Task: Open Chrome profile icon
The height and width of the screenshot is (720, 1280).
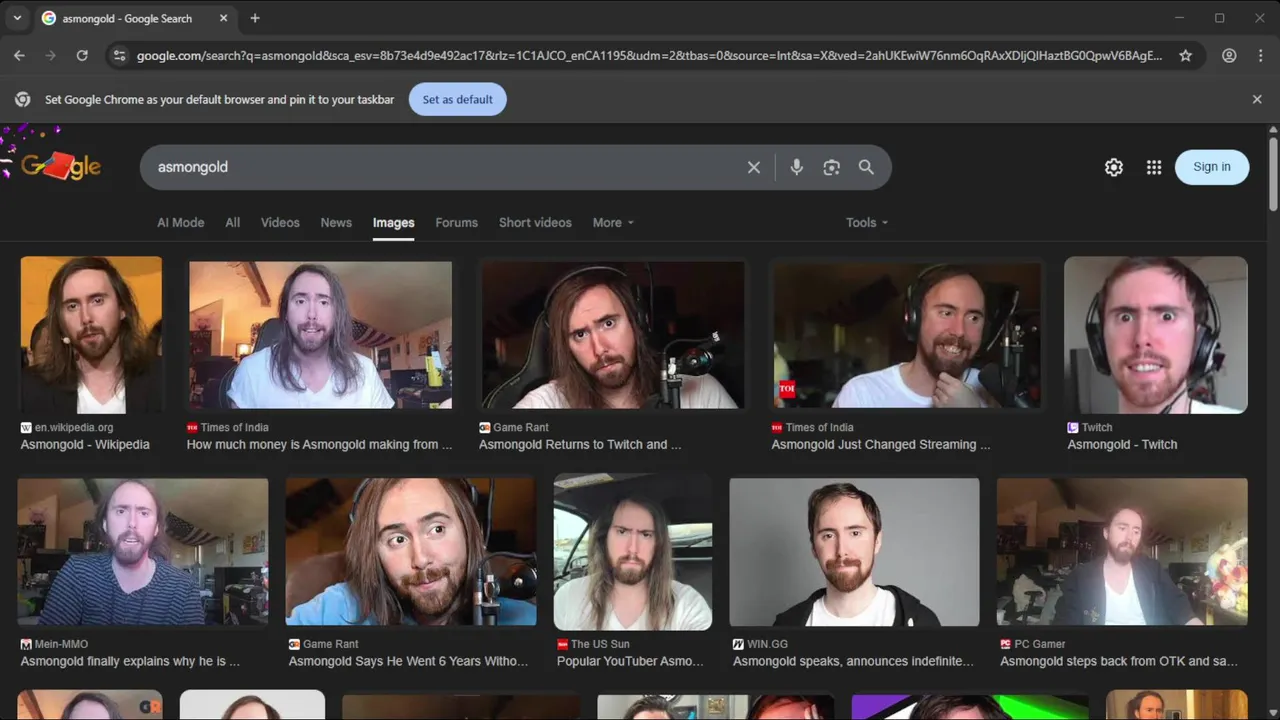Action: click(x=1229, y=56)
